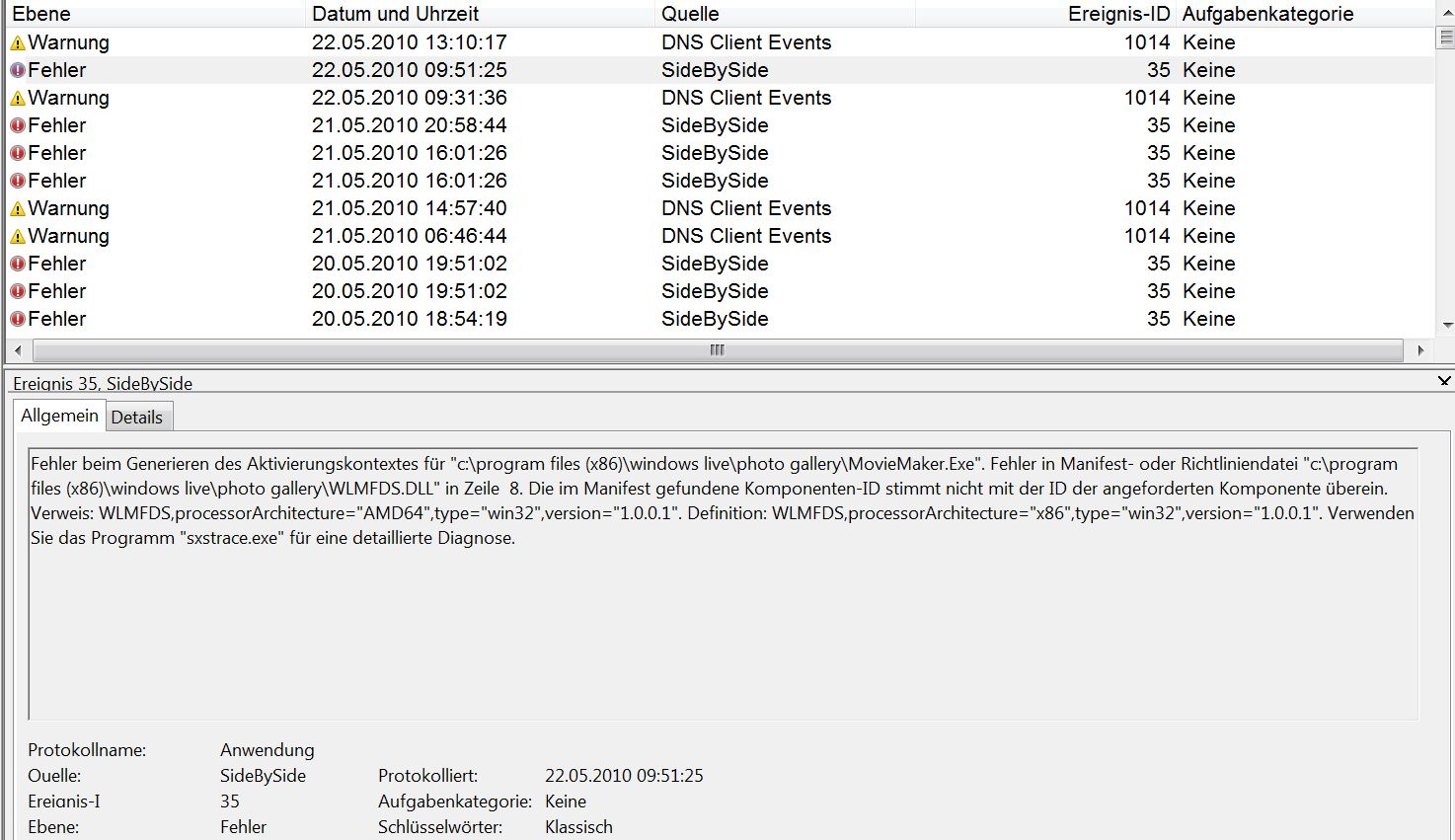
Task: Click the right arrow of the horizontal scrollbar
Action: tap(1420, 350)
